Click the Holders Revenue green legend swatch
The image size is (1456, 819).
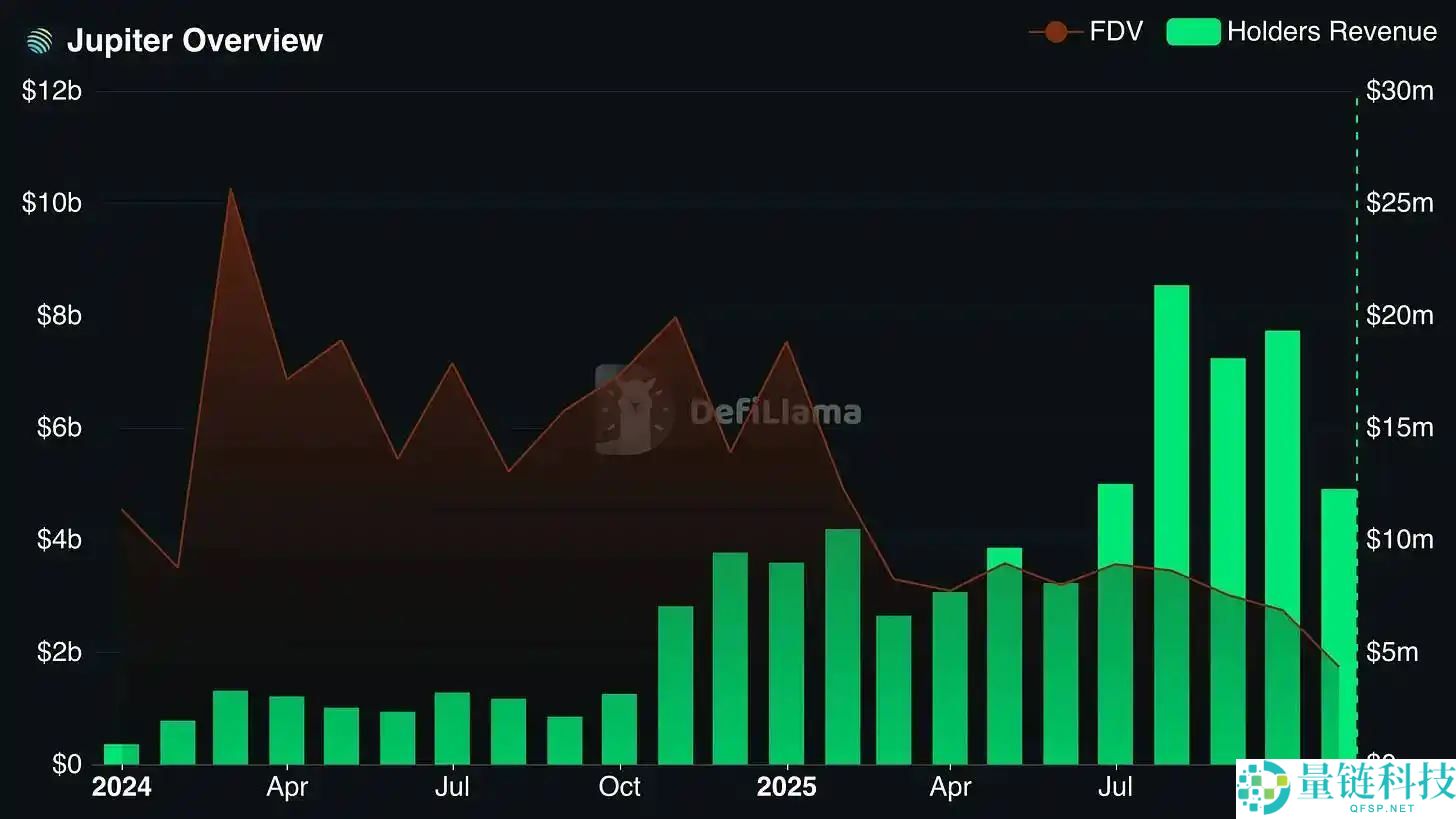1193,32
